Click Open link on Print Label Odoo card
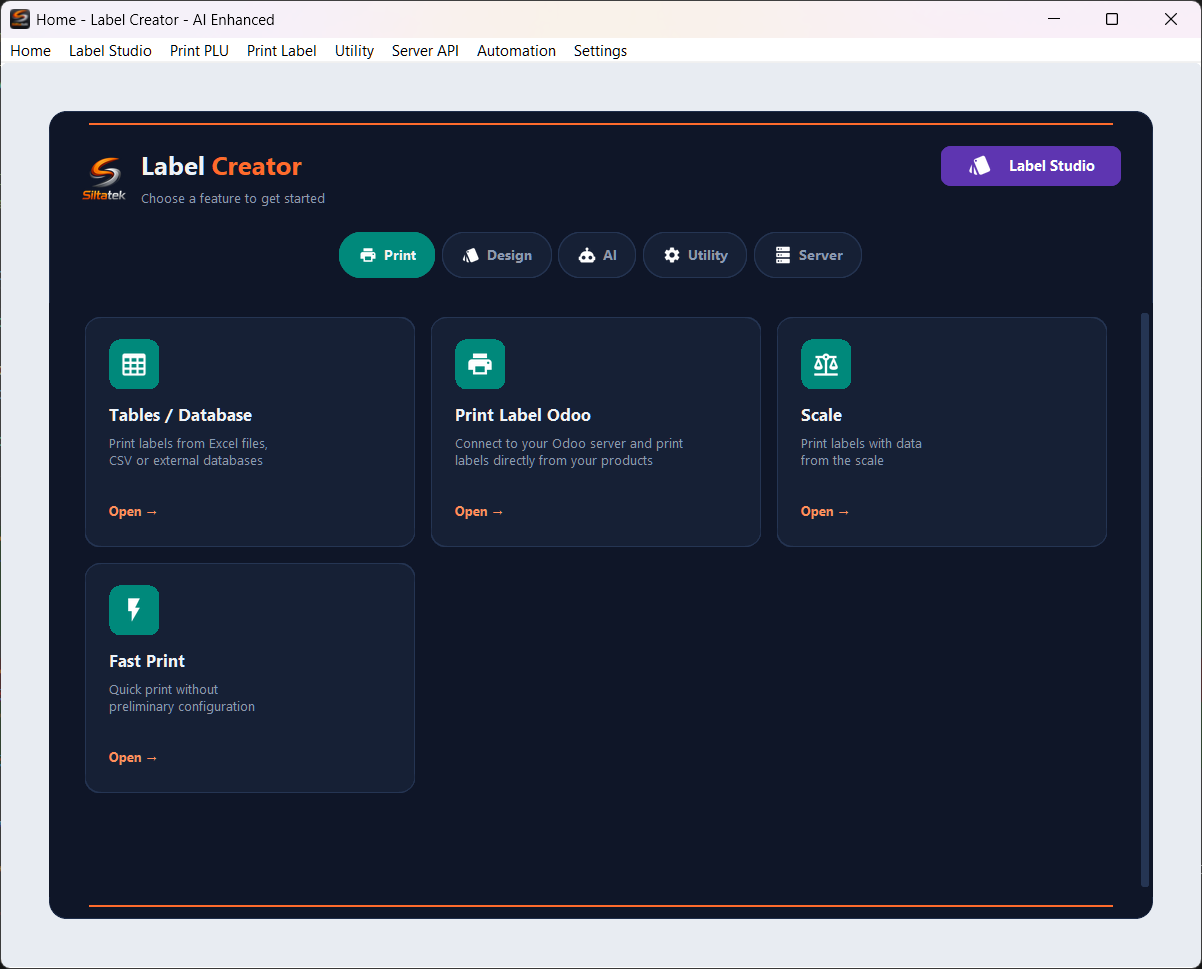The image size is (1202, 969). click(479, 511)
